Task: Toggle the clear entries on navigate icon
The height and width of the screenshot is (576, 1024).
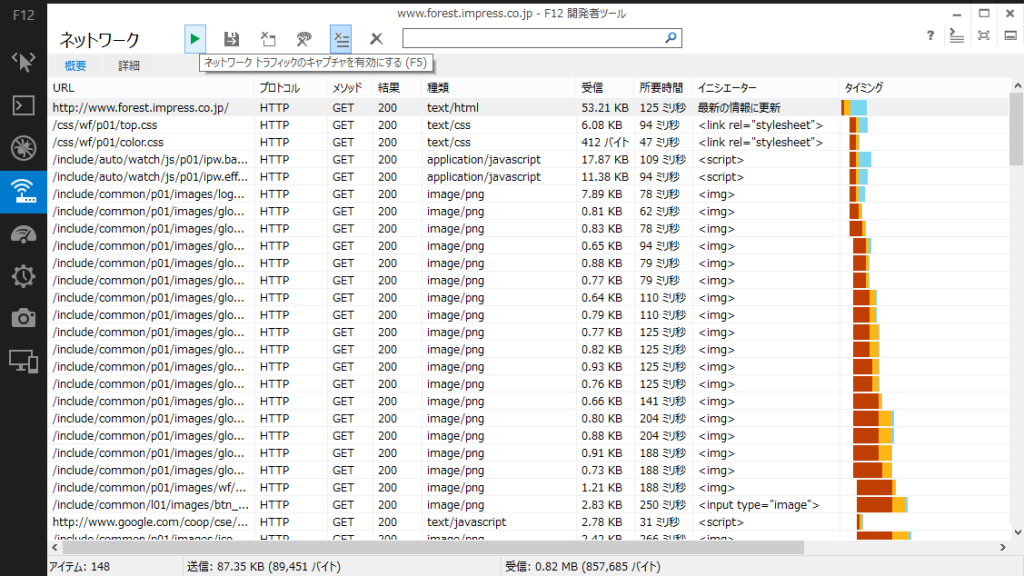Action: pos(341,39)
